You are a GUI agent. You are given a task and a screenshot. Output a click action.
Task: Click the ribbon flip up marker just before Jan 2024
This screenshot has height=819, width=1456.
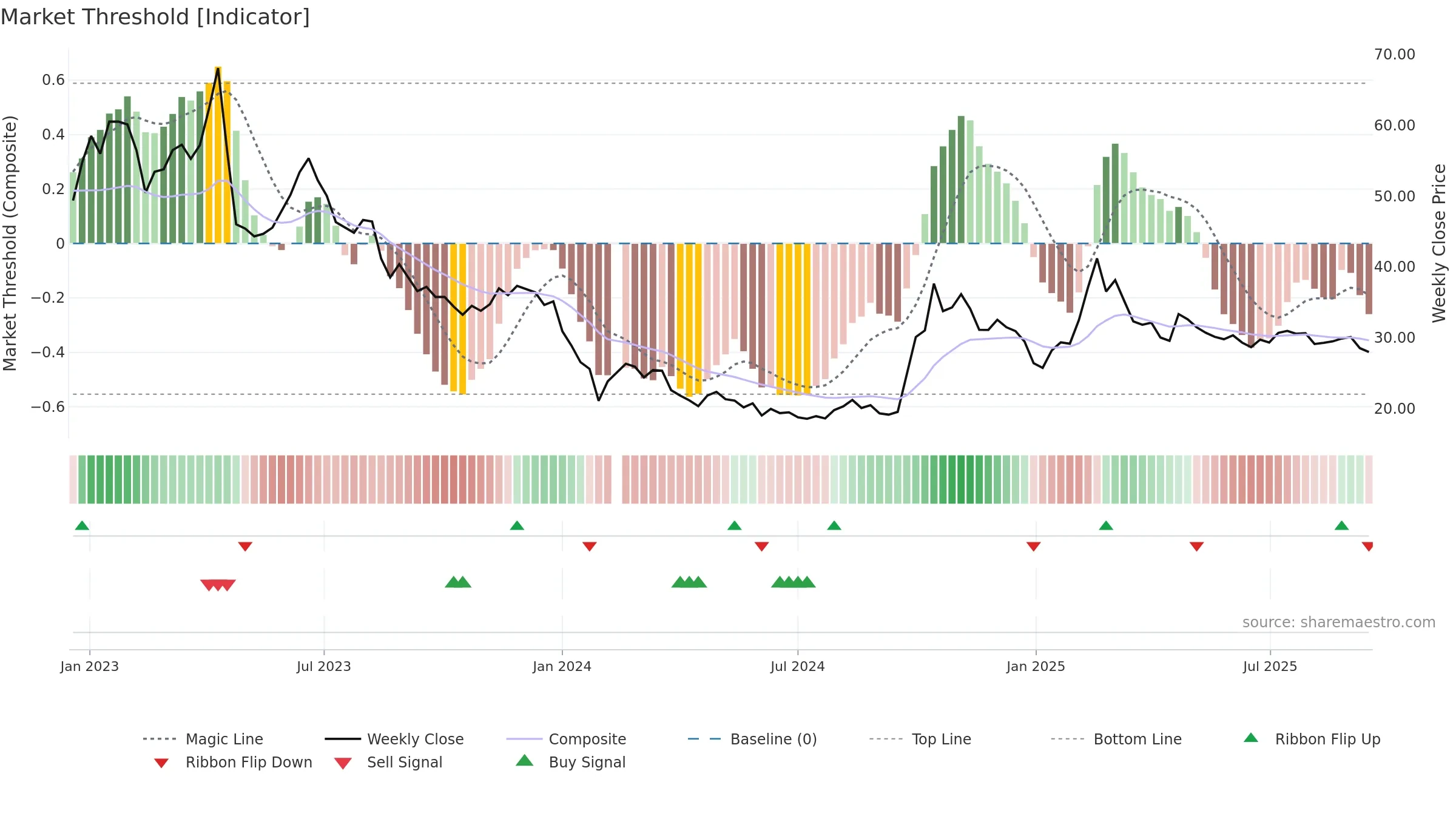[517, 525]
